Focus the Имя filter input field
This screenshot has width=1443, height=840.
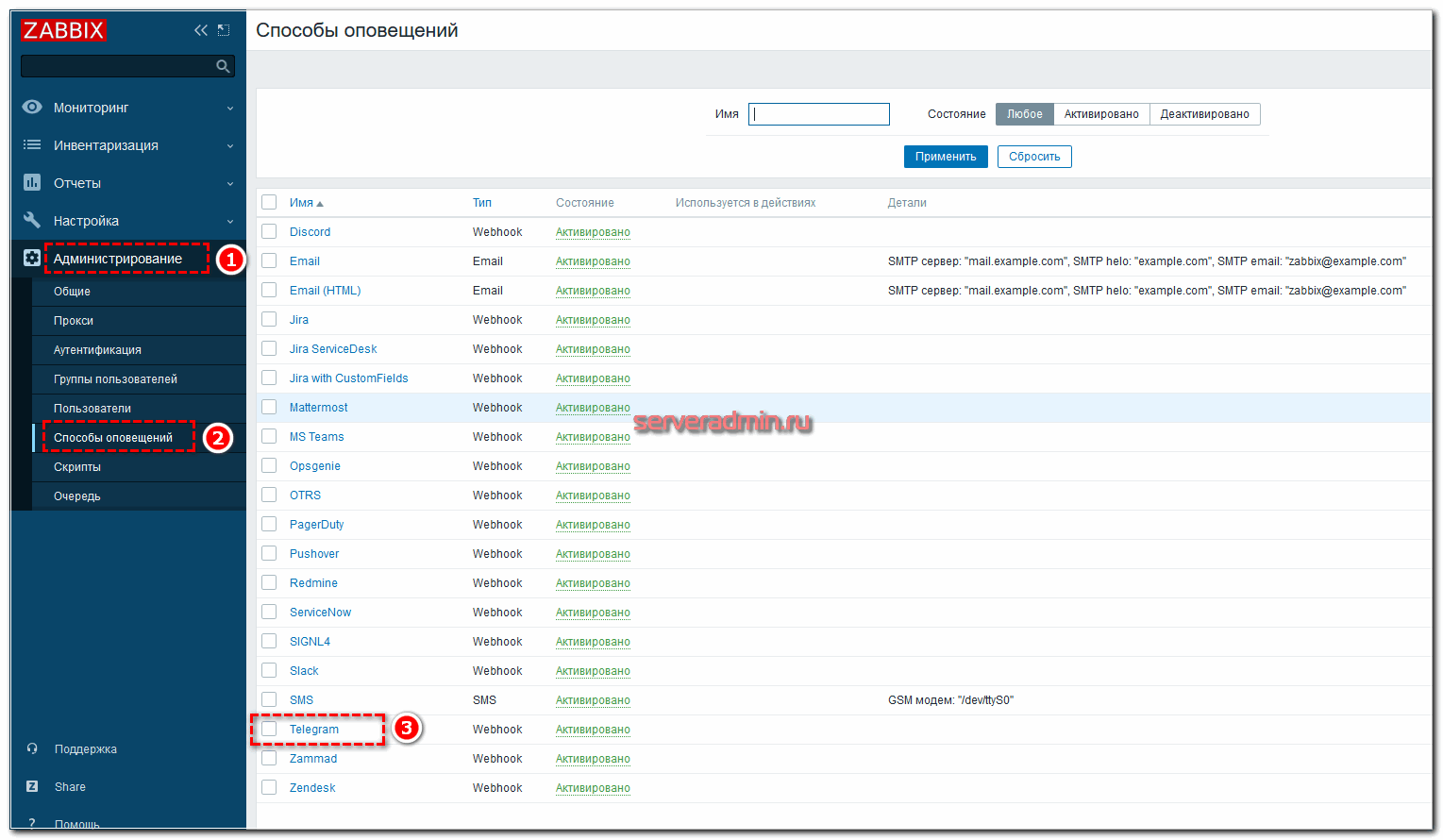click(818, 114)
